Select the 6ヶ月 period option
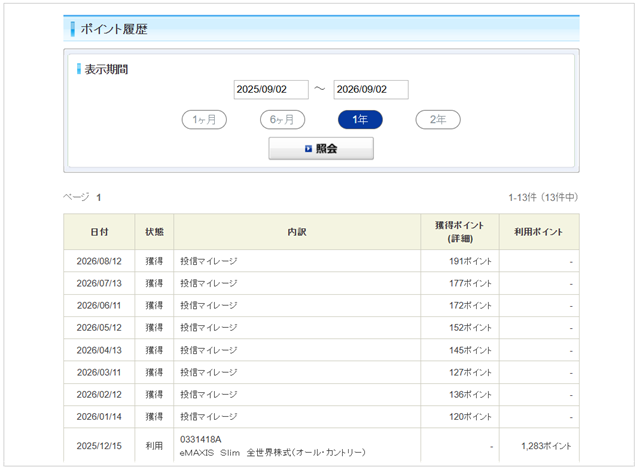The image size is (640, 470). click(x=282, y=120)
